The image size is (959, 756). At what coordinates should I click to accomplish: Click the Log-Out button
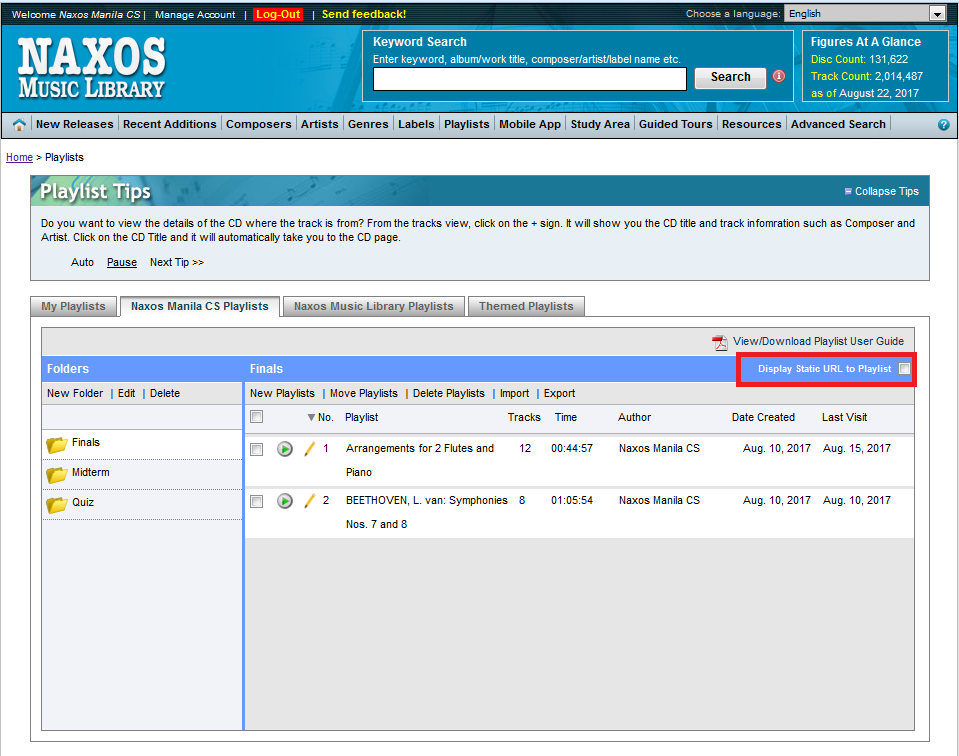(278, 14)
